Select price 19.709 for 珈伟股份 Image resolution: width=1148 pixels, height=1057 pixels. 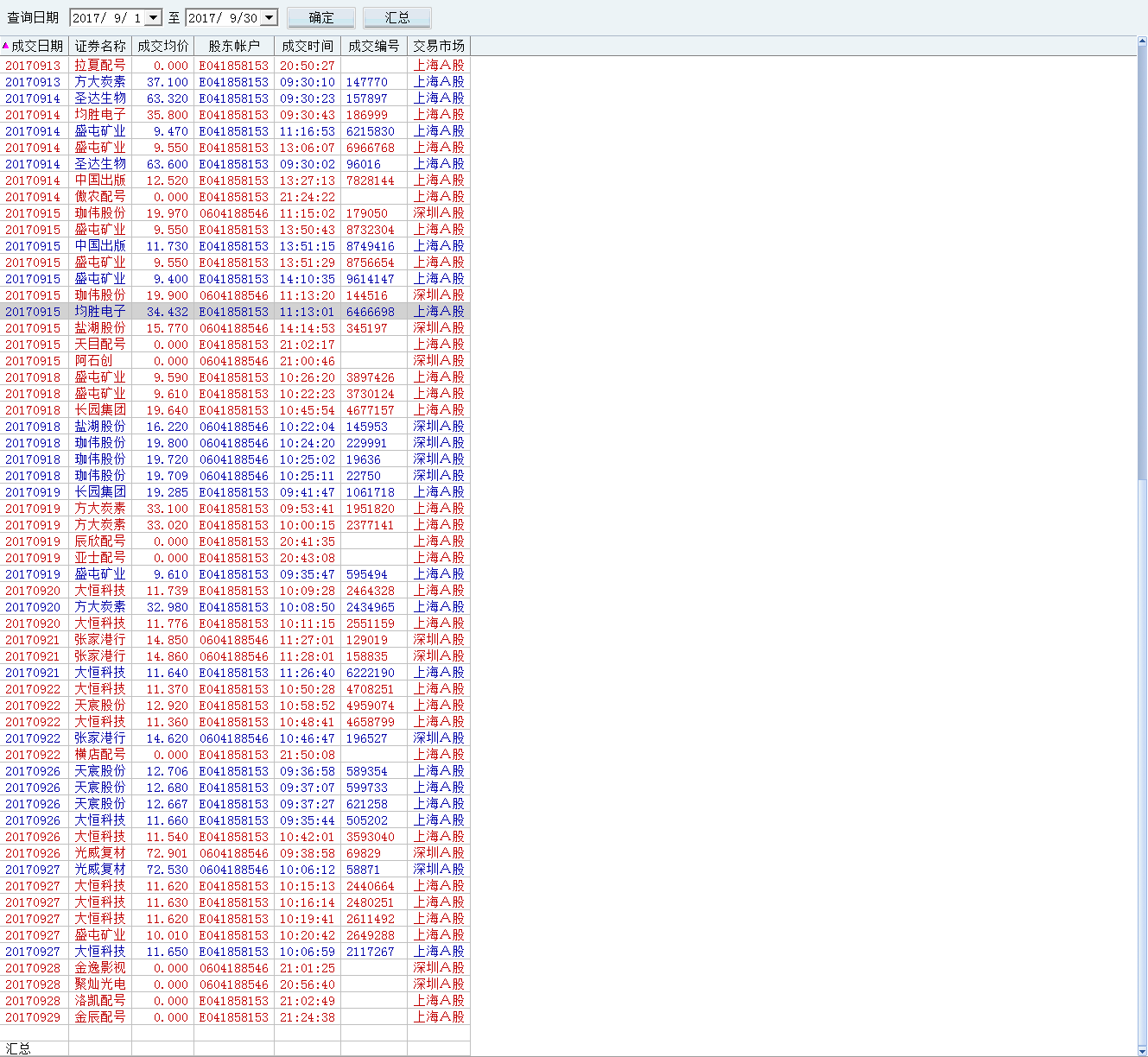click(168, 476)
